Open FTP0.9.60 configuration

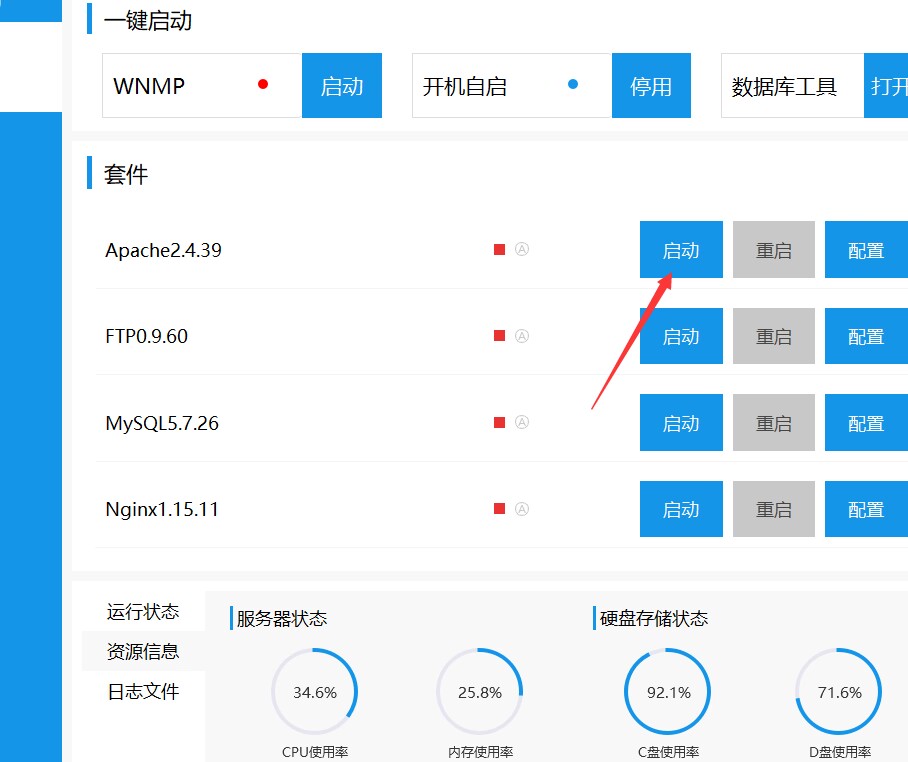866,336
